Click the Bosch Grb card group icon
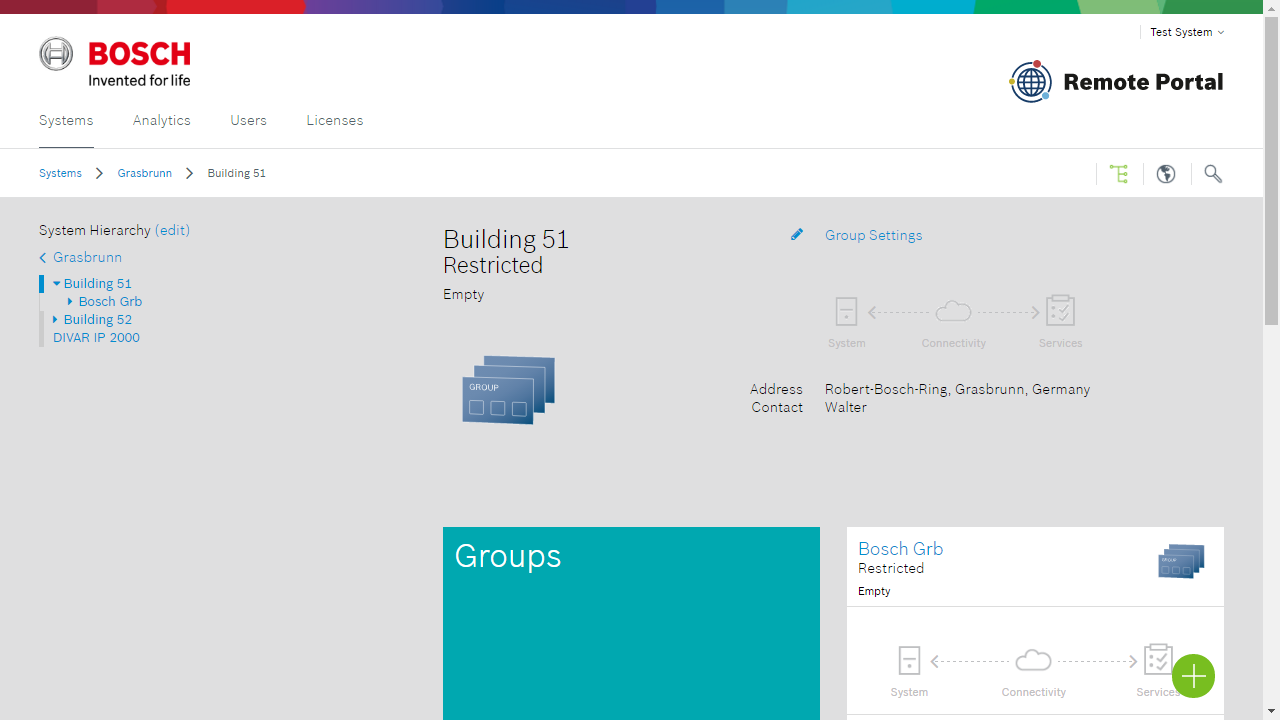Image resolution: width=1280 pixels, height=720 pixels. 1181,561
